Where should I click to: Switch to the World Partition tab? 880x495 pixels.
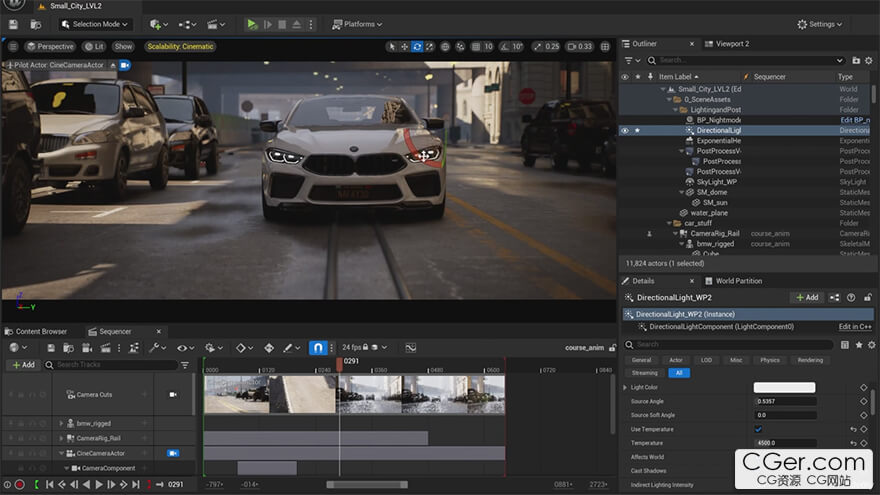tap(734, 281)
